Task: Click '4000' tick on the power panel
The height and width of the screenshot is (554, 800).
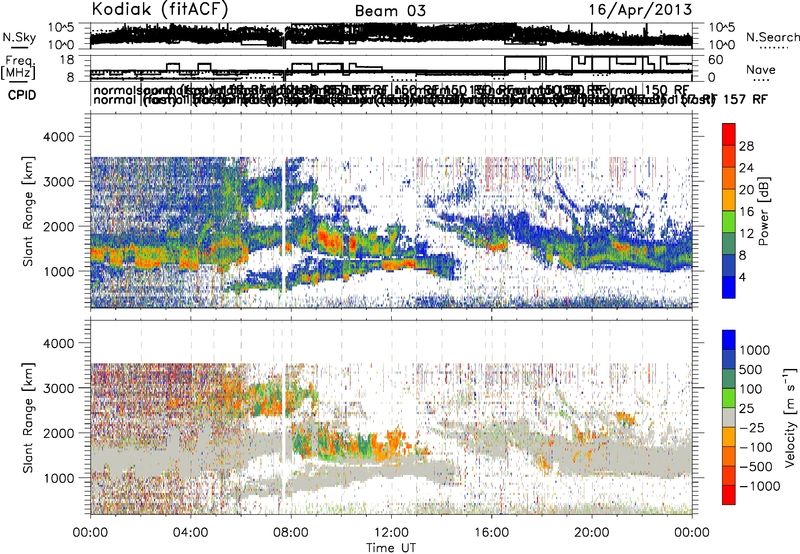Action: point(61,137)
